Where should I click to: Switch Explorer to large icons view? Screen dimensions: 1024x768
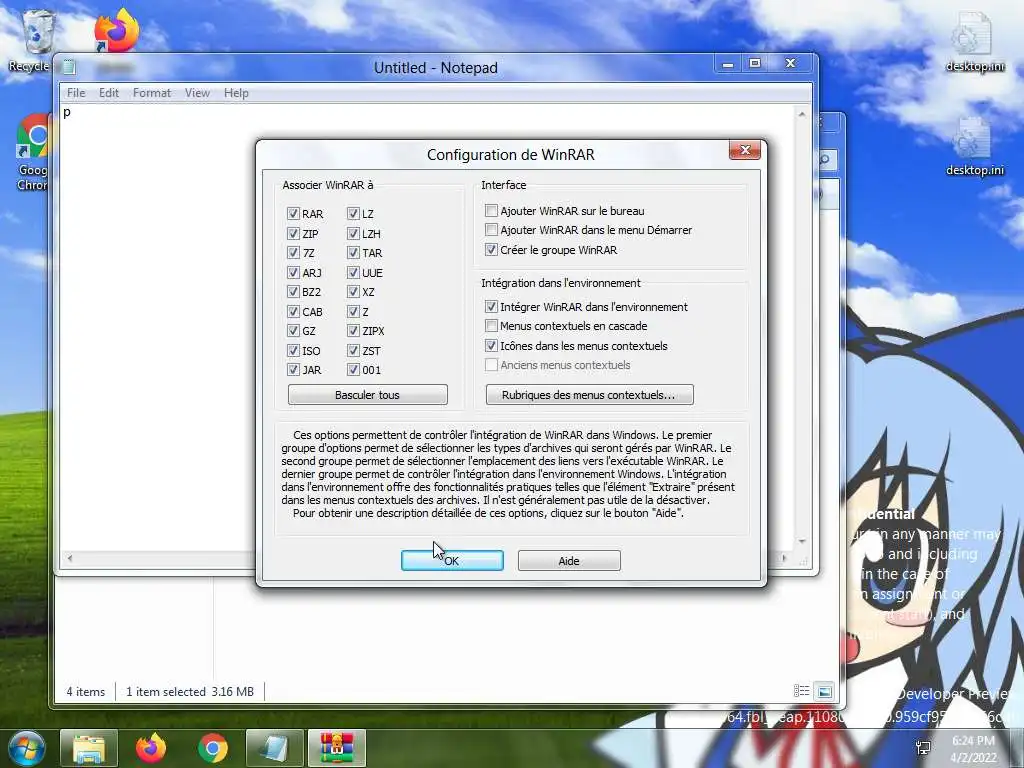(825, 691)
